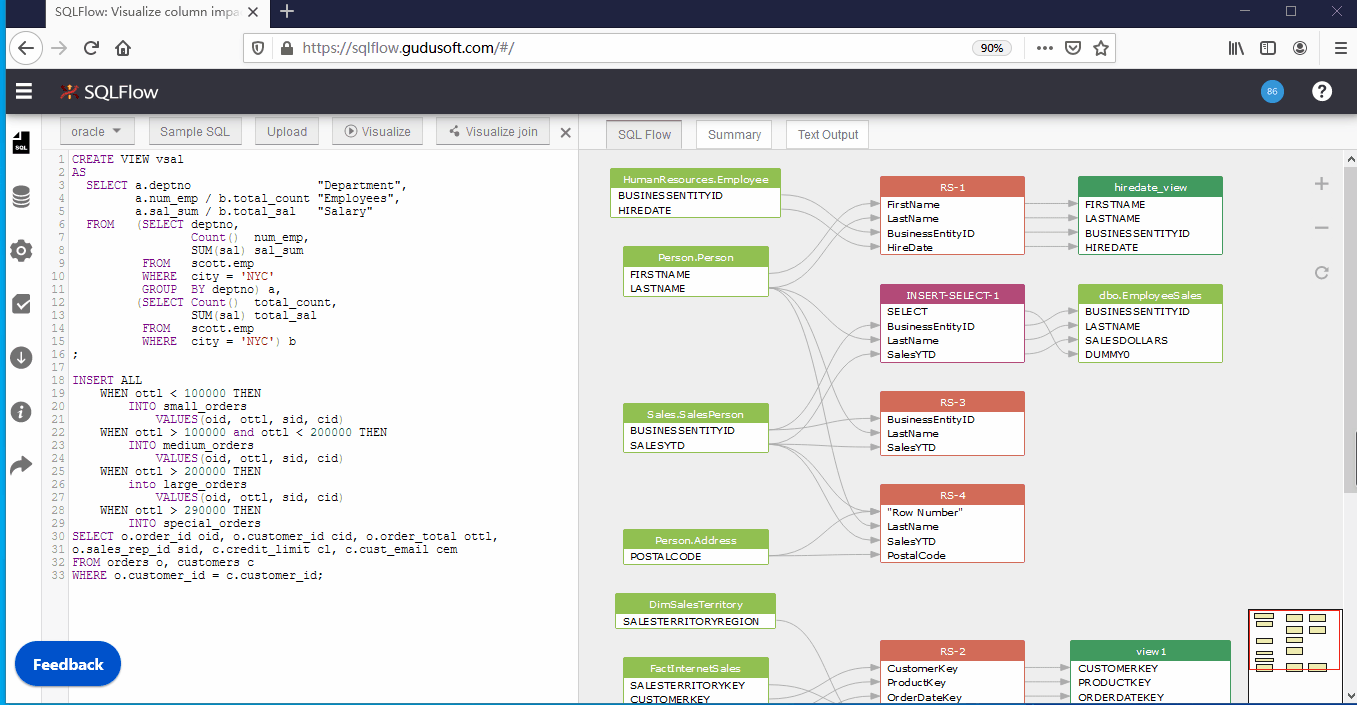Click the tasks checkmark icon in the sidebar
1357x705 pixels.
pos(20,305)
